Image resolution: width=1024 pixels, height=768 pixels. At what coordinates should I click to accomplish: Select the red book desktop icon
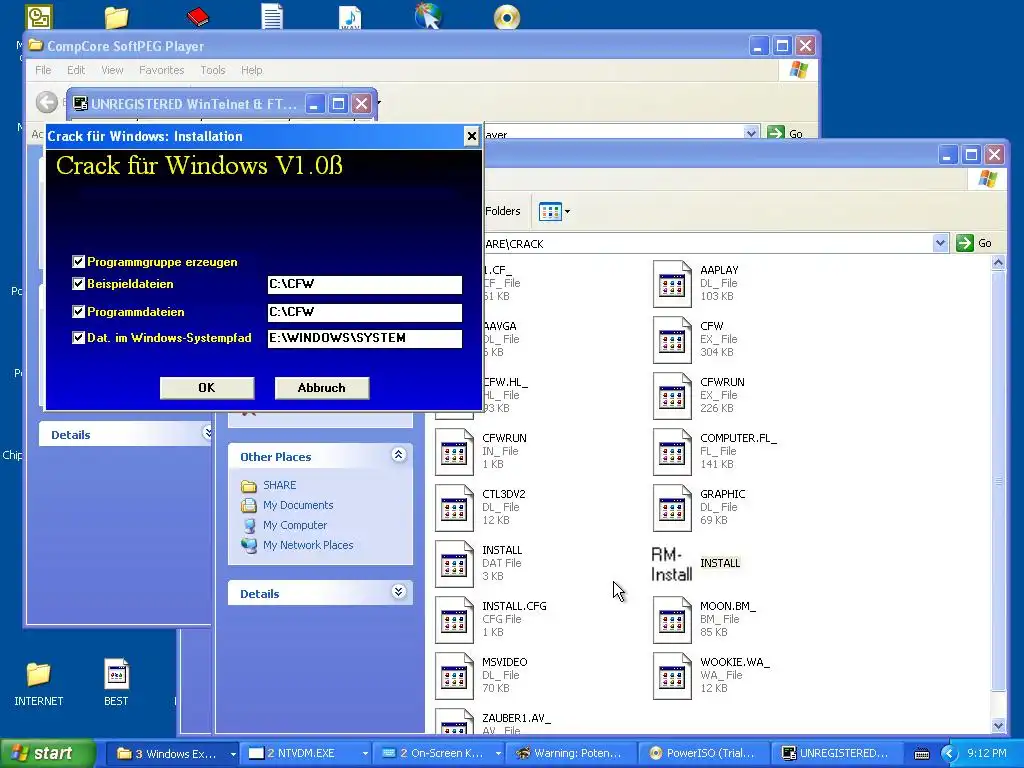pyautogui.click(x=197, y=16)
